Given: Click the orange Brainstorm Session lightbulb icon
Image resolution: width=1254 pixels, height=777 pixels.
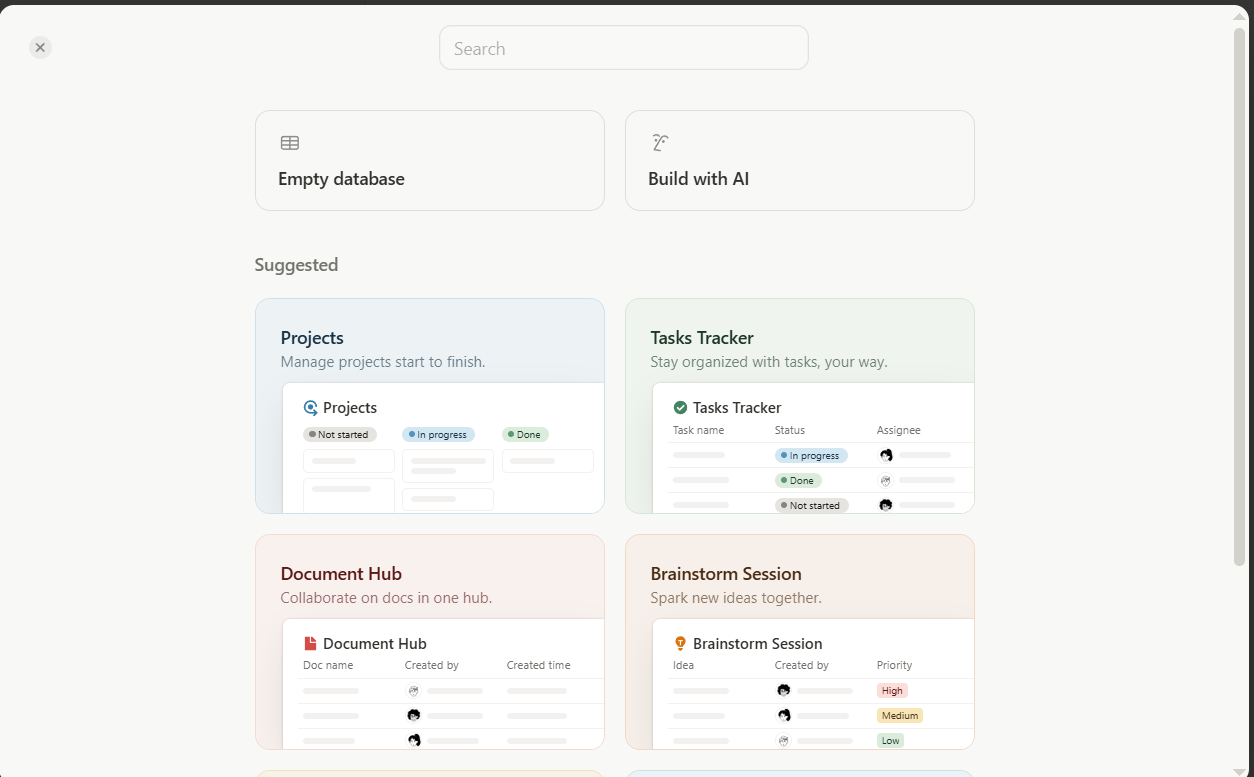Looking at the screenshot, I should coord(680,644).
